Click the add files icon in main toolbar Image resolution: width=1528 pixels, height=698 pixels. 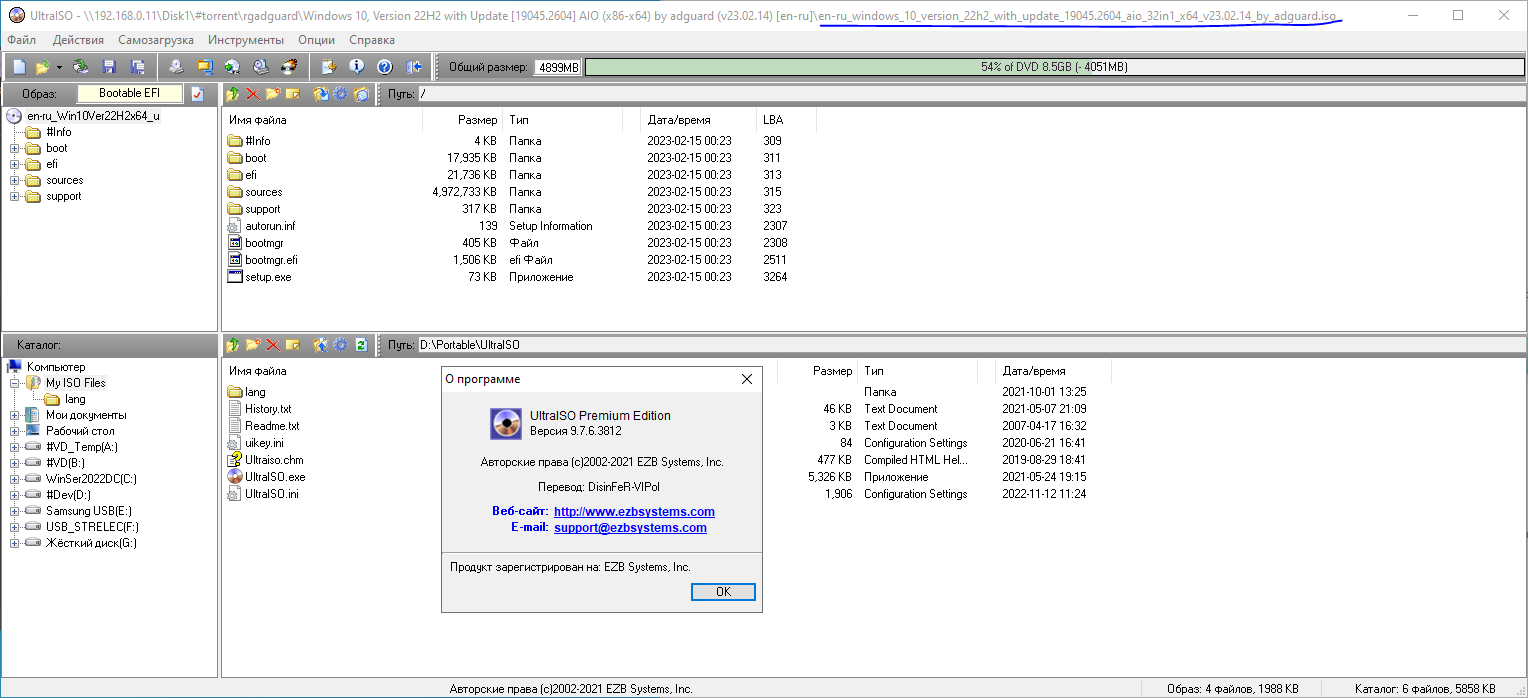329,67
